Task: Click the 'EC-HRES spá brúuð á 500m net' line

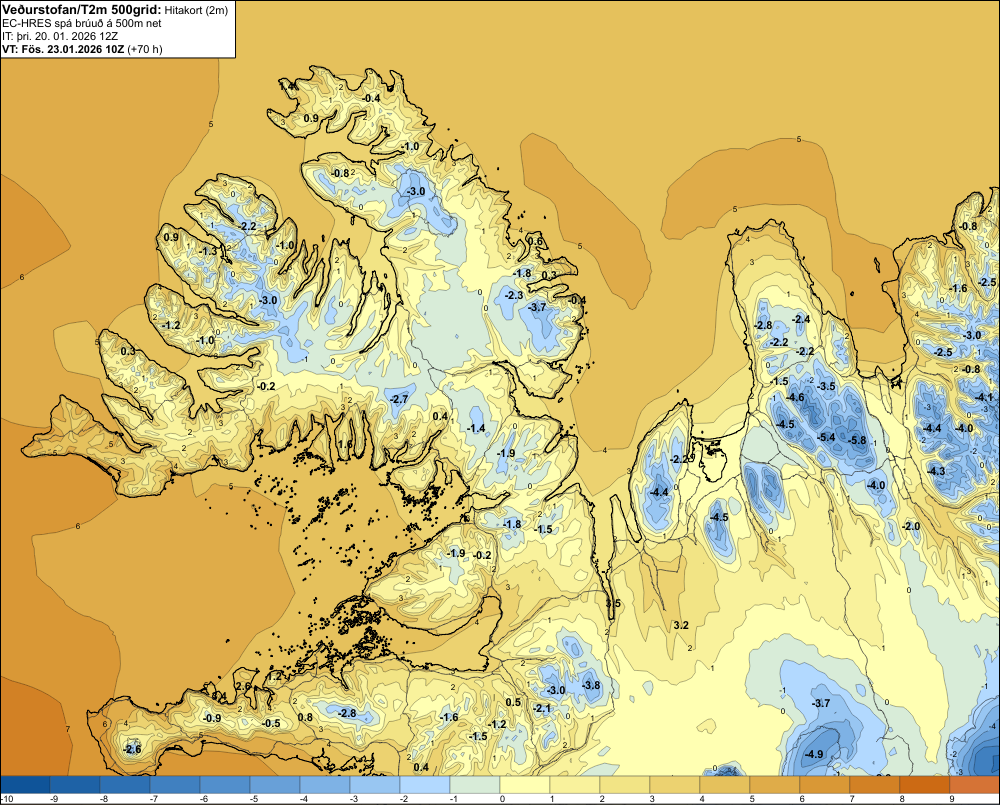Action: click(82, 24)
